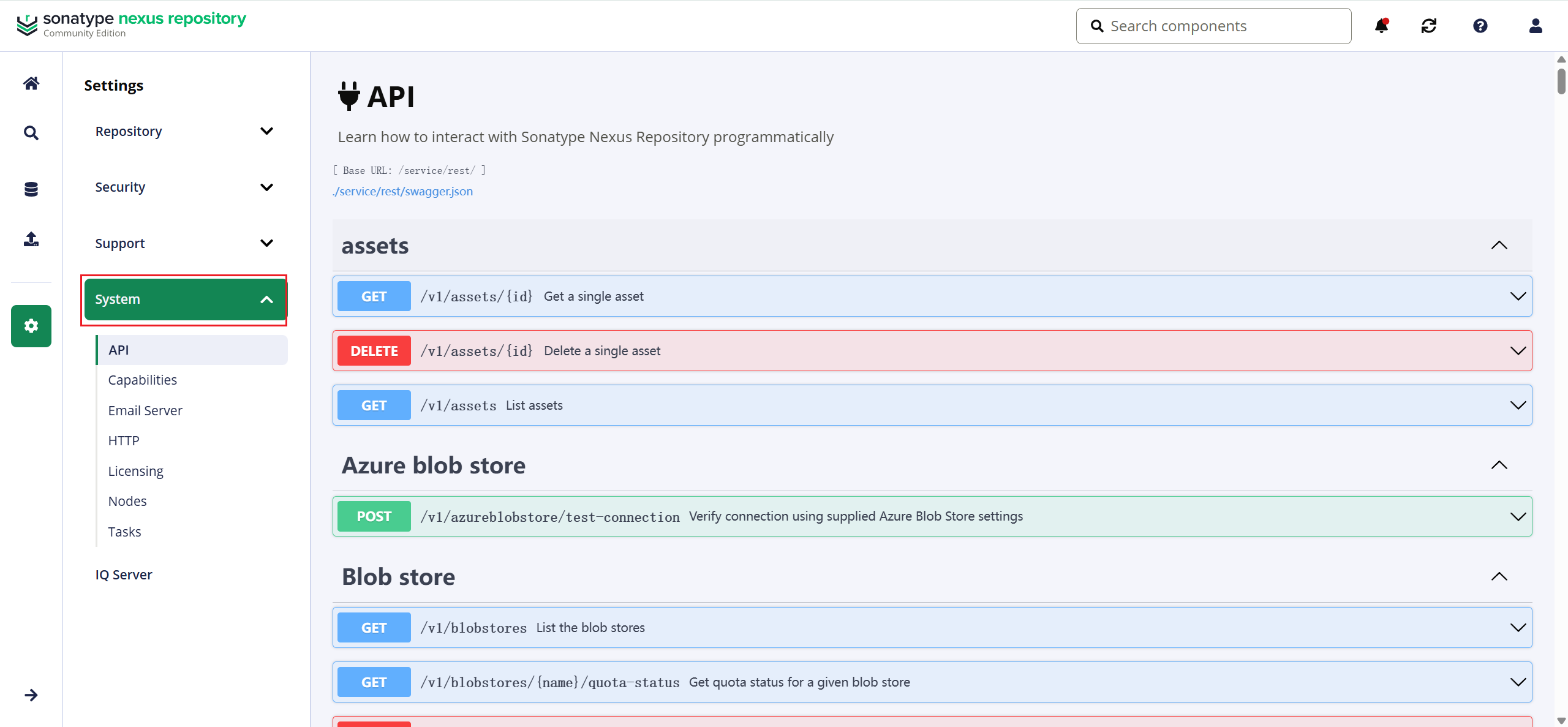Open the Browse database icon

pyautogui.click(x=31, y=189)
